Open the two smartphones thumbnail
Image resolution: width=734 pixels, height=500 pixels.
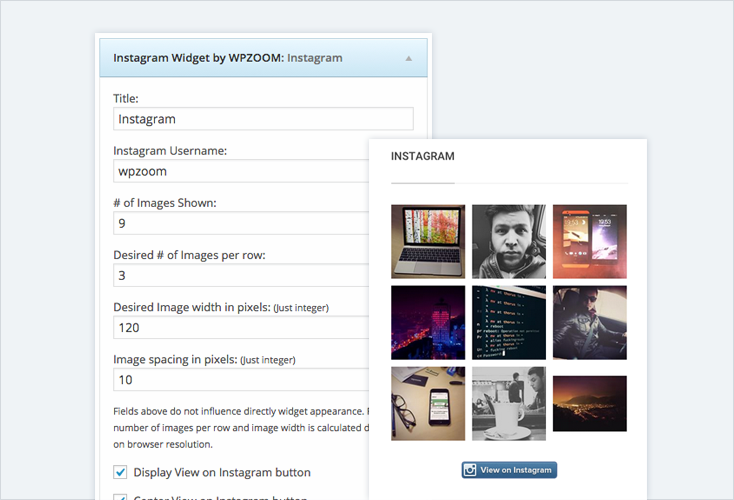[x=590, y=242]
